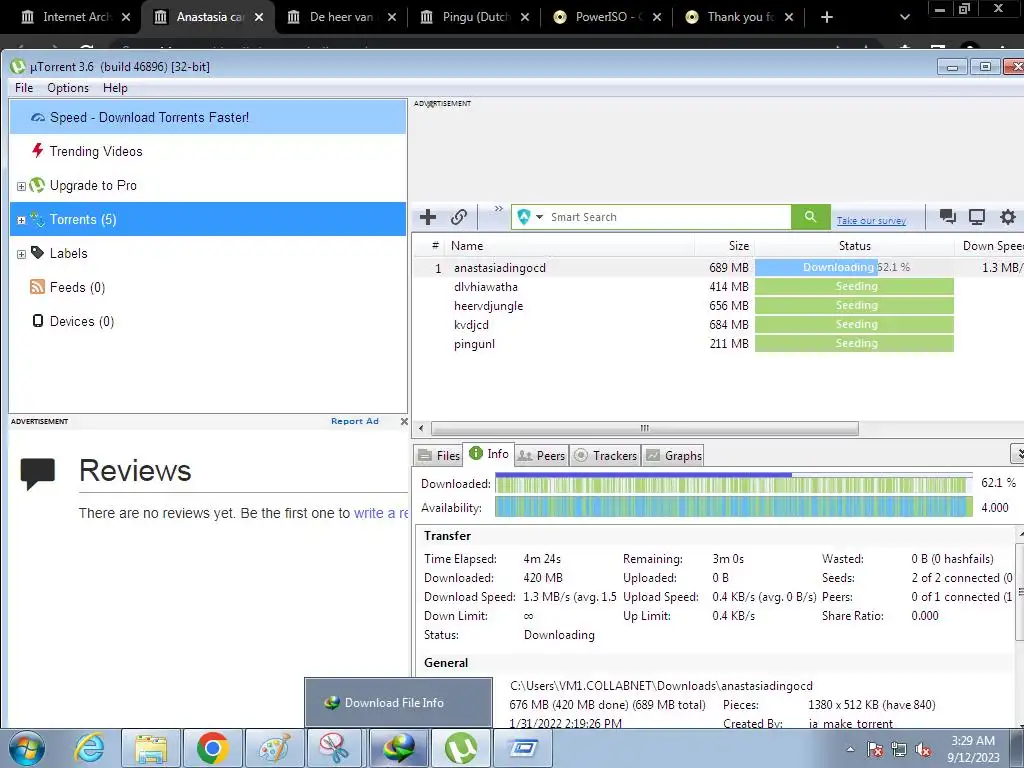This screenshot has height=768, width=1024.
Task: Switch to the Internet Archive browser tab
Action: (76, 17)
